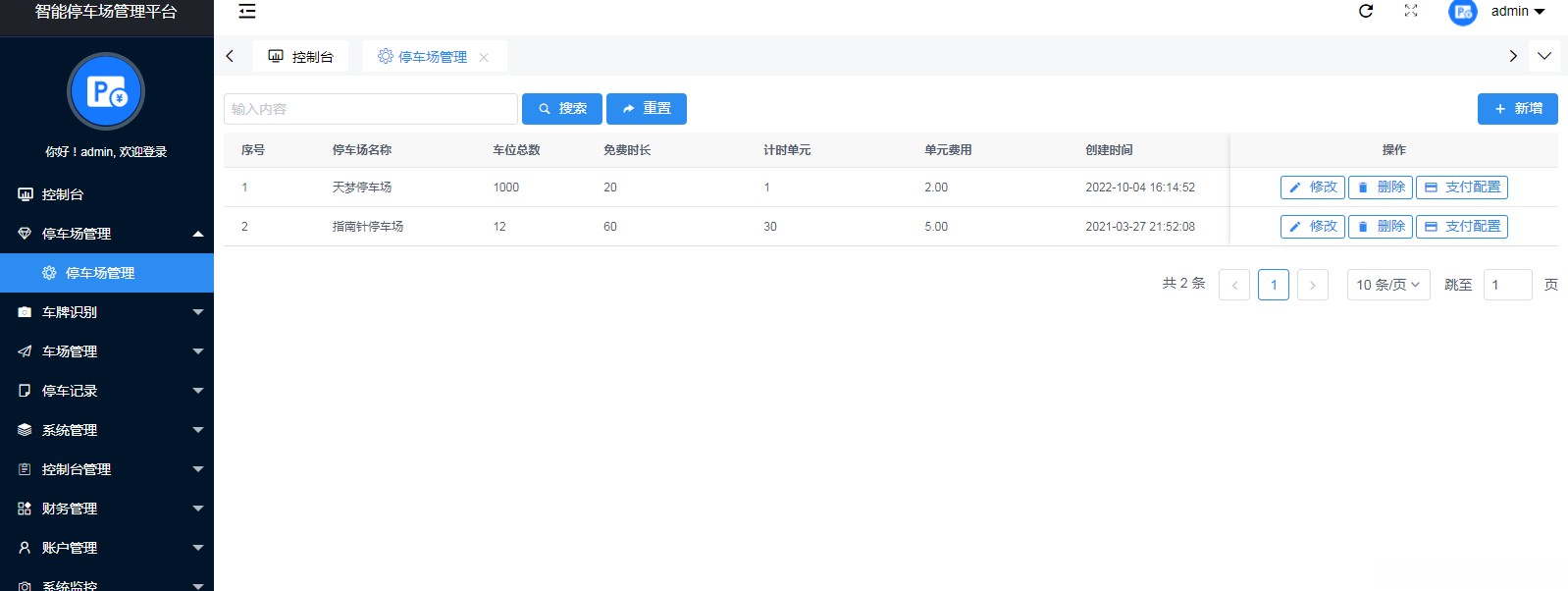This screenshot has height=591, width=1568.
Task: Expand the 控制台管理 sidebar menu
Action: point(107,469)
